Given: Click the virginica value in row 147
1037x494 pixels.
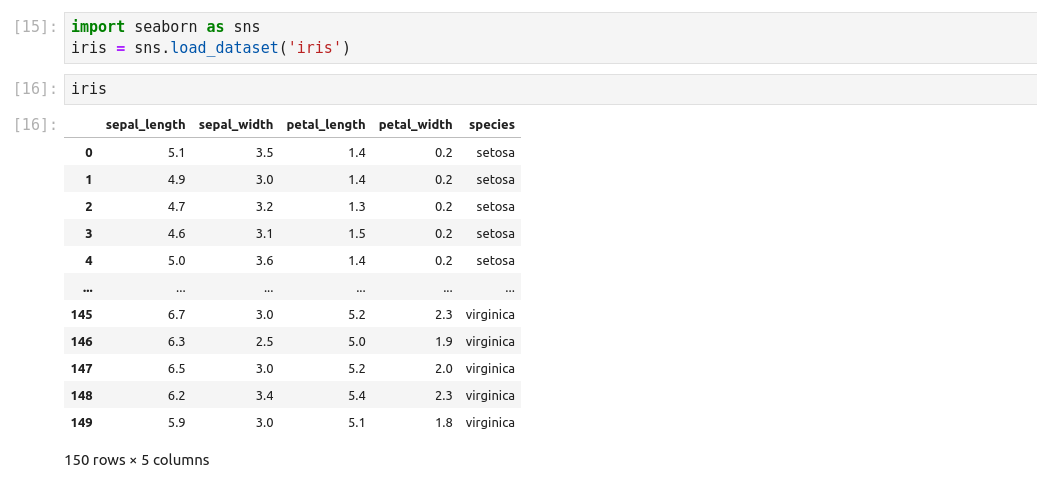Looking at the screenshot, I should pyautogui.click(x=490, y=369).
